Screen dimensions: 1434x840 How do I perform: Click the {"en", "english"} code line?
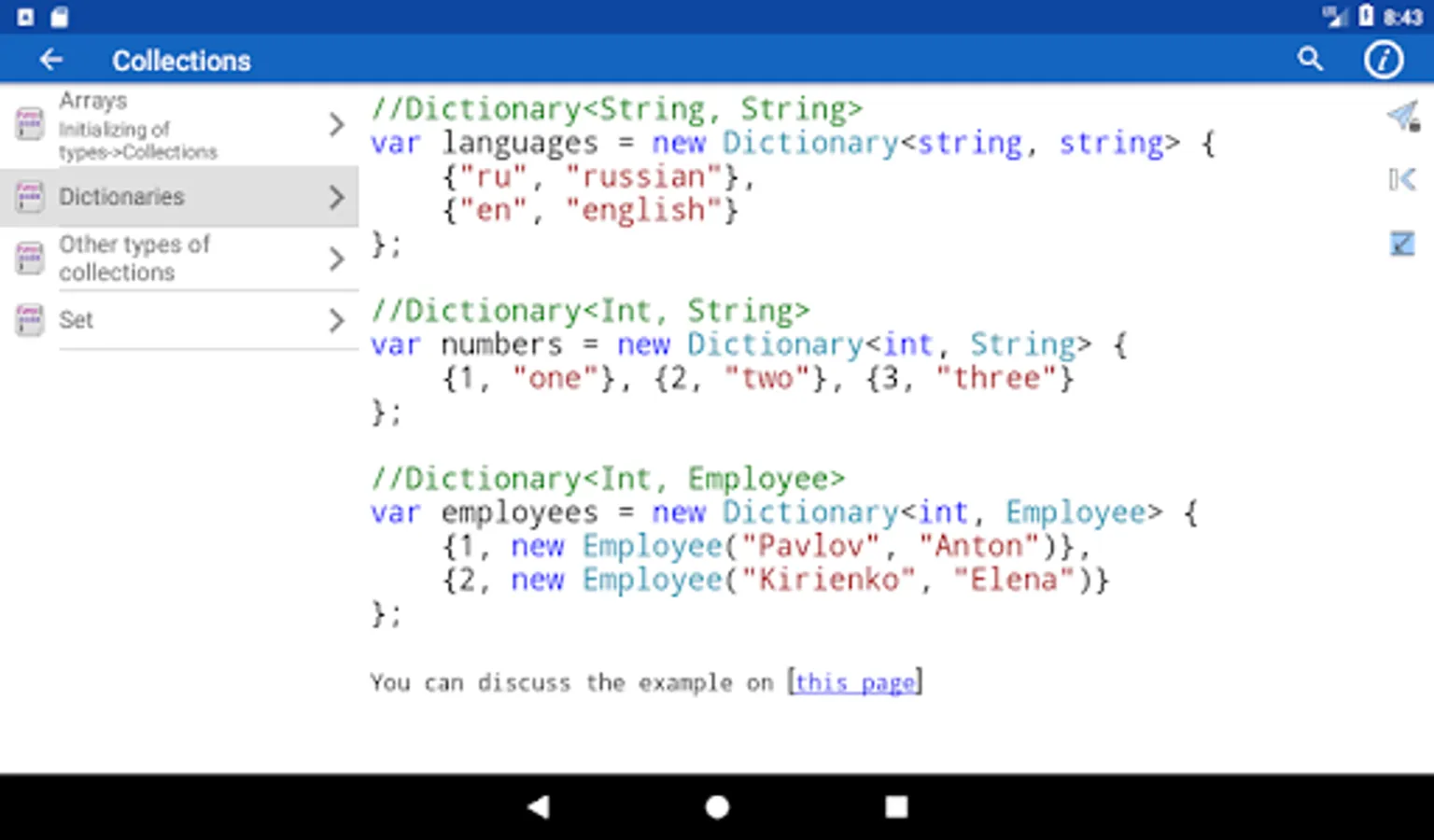pyautogui.click(x=590, y=210)
